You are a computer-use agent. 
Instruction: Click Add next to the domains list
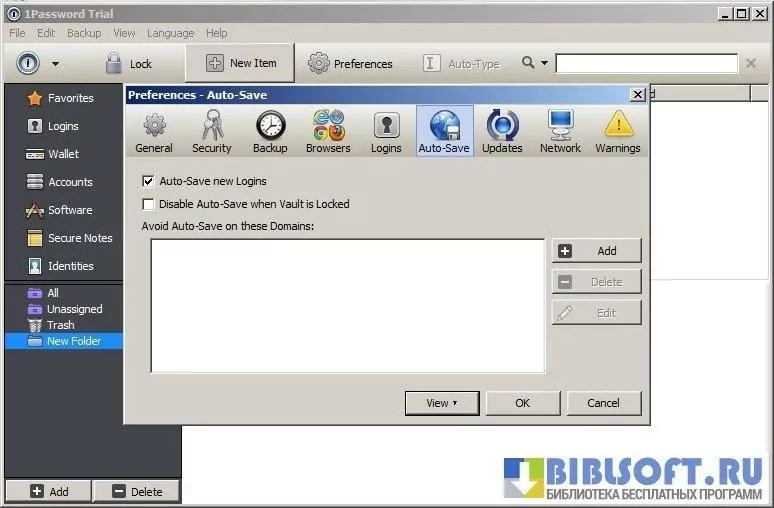pyautogui.click(x=596, y=251)
